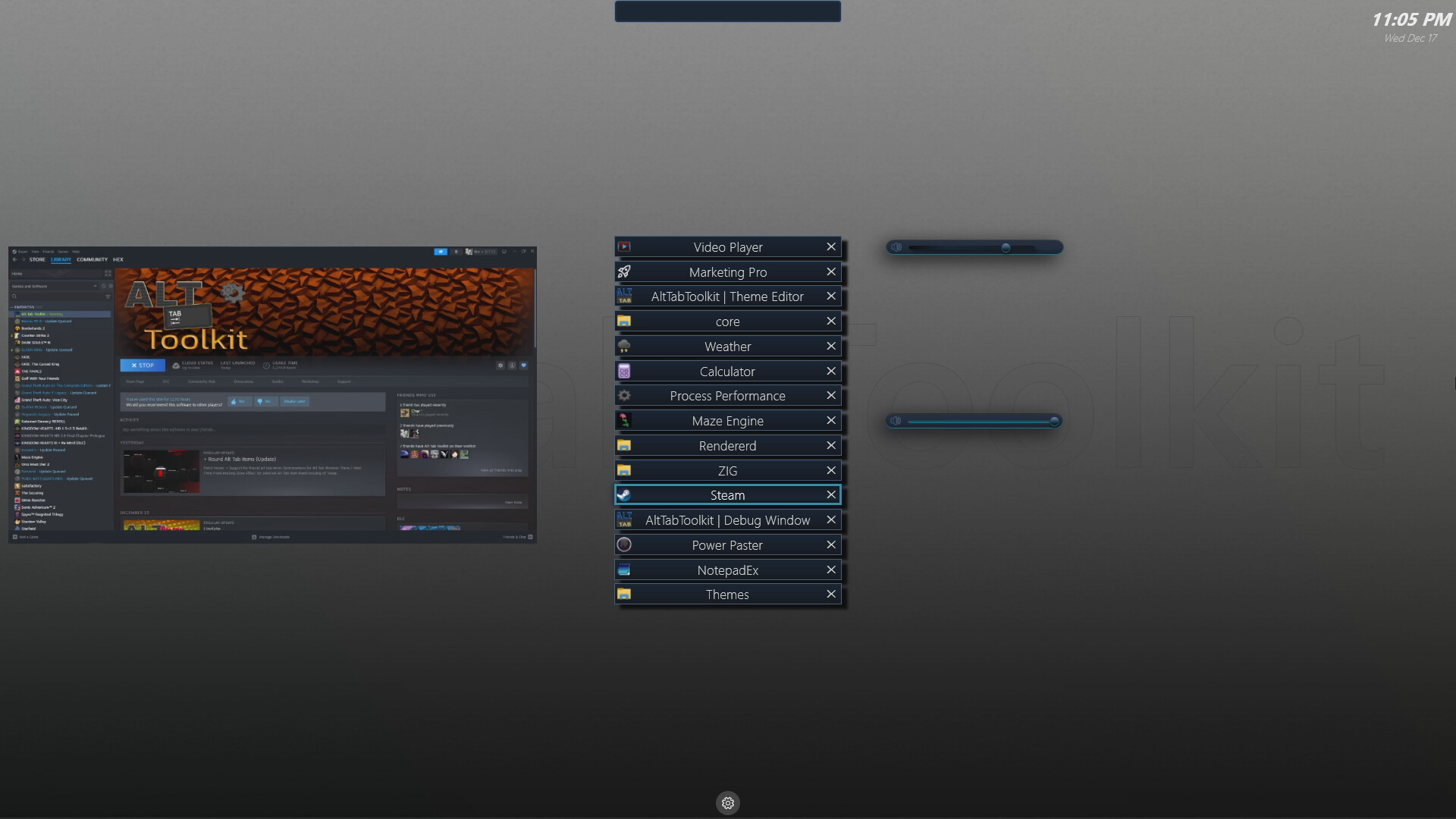Click the Calculator icon in the window list
Screen dimensions: 1456x819
[x=624, y=371]
